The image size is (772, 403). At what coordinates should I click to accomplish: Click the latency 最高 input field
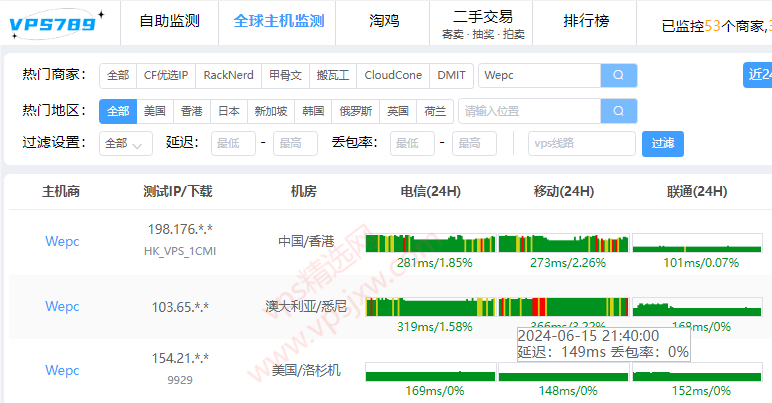(295, 143)
